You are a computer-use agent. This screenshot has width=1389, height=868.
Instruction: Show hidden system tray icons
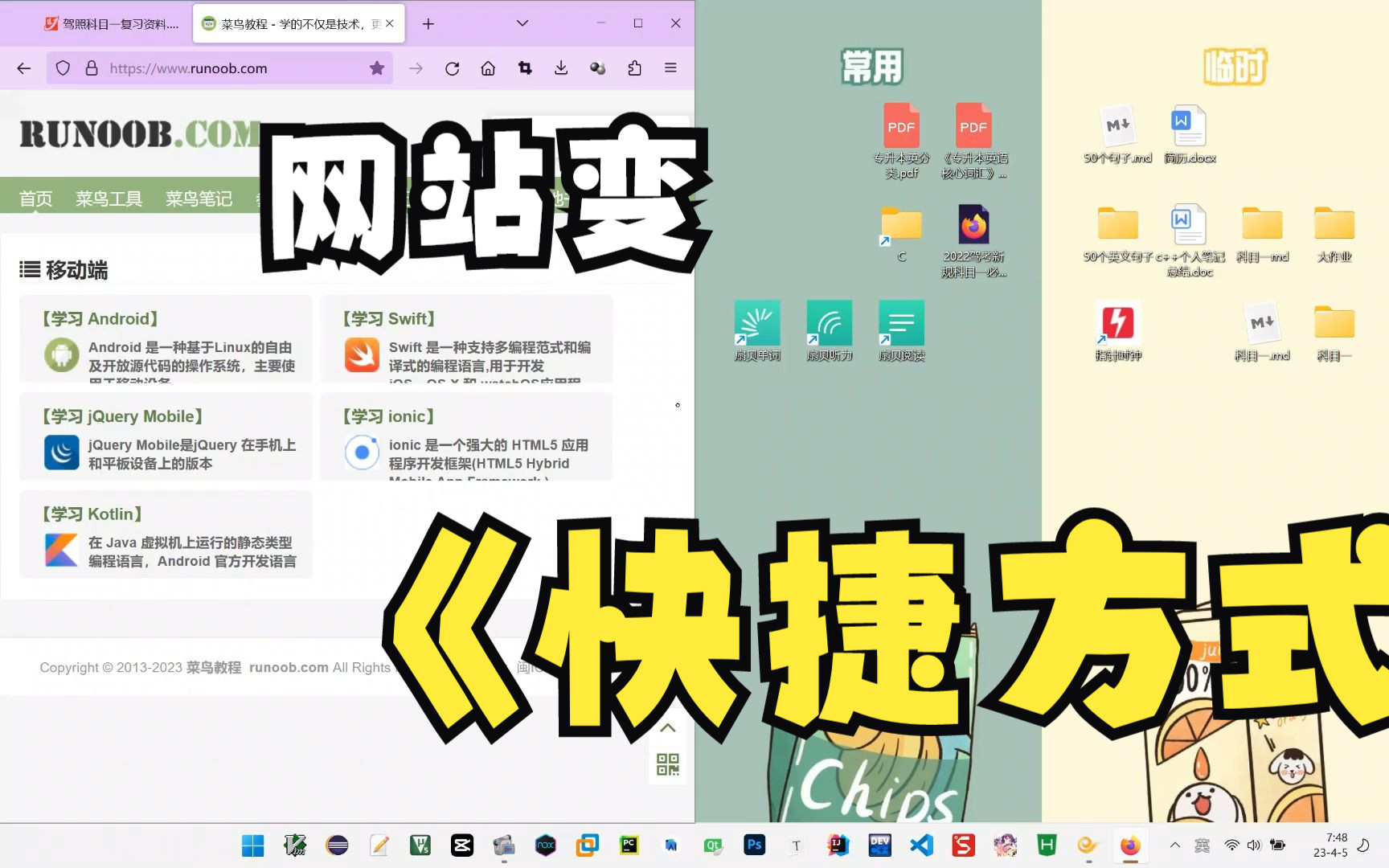click(x=1175, y=845)
